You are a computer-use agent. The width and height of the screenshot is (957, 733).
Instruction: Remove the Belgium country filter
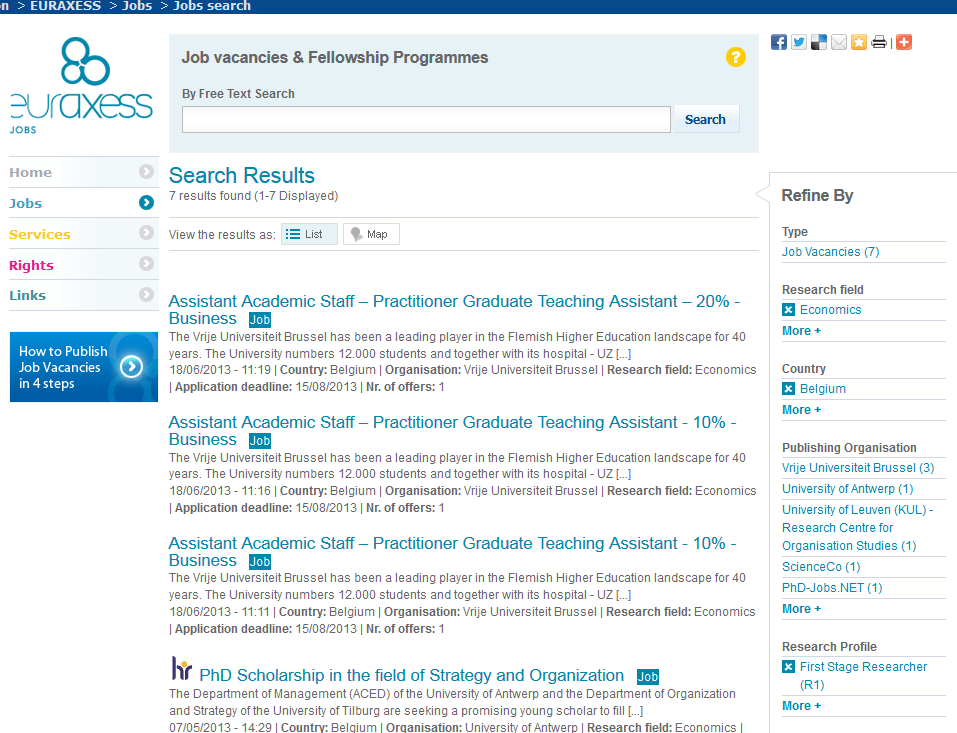click(789, 389)
